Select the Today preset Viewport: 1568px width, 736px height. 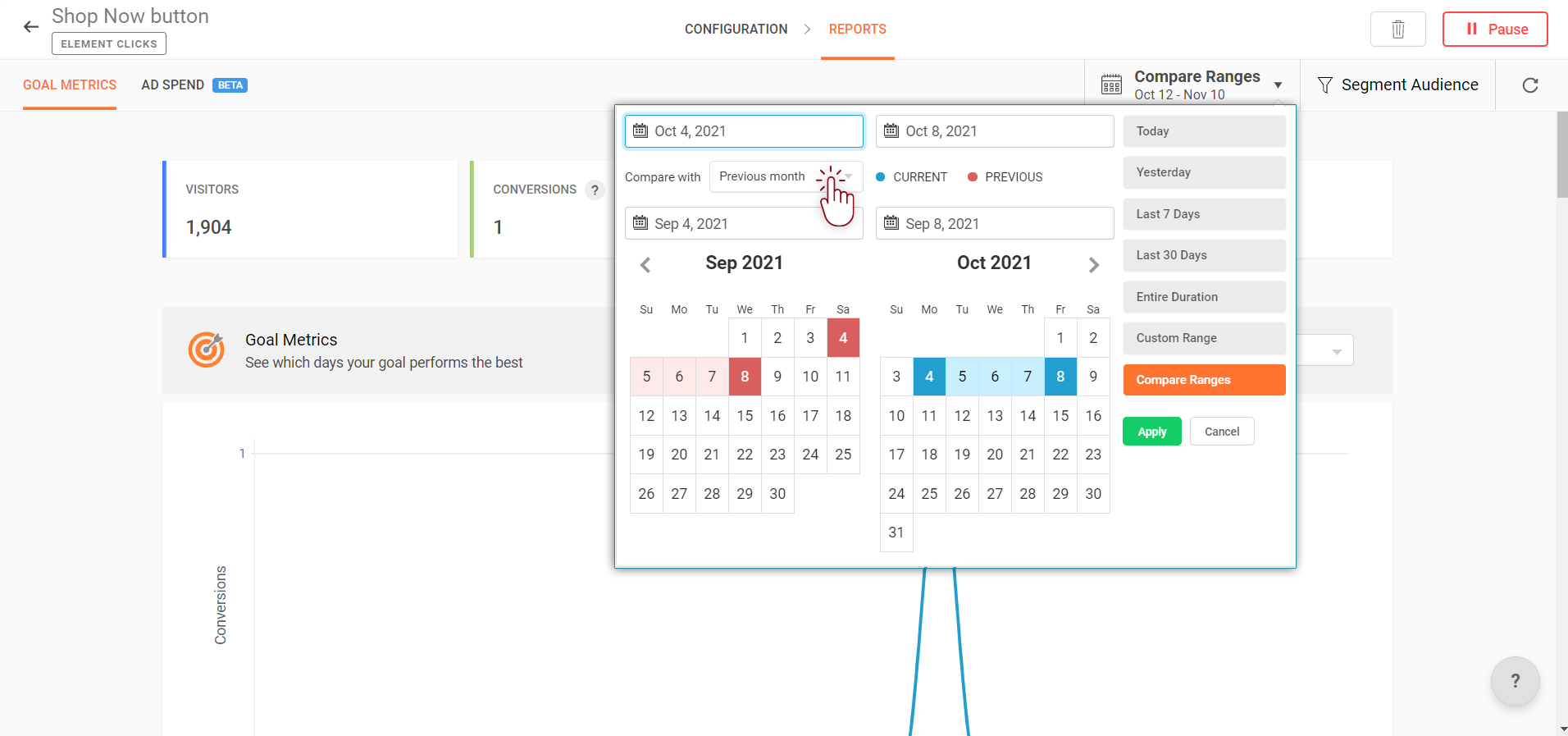pos(1204,131)
